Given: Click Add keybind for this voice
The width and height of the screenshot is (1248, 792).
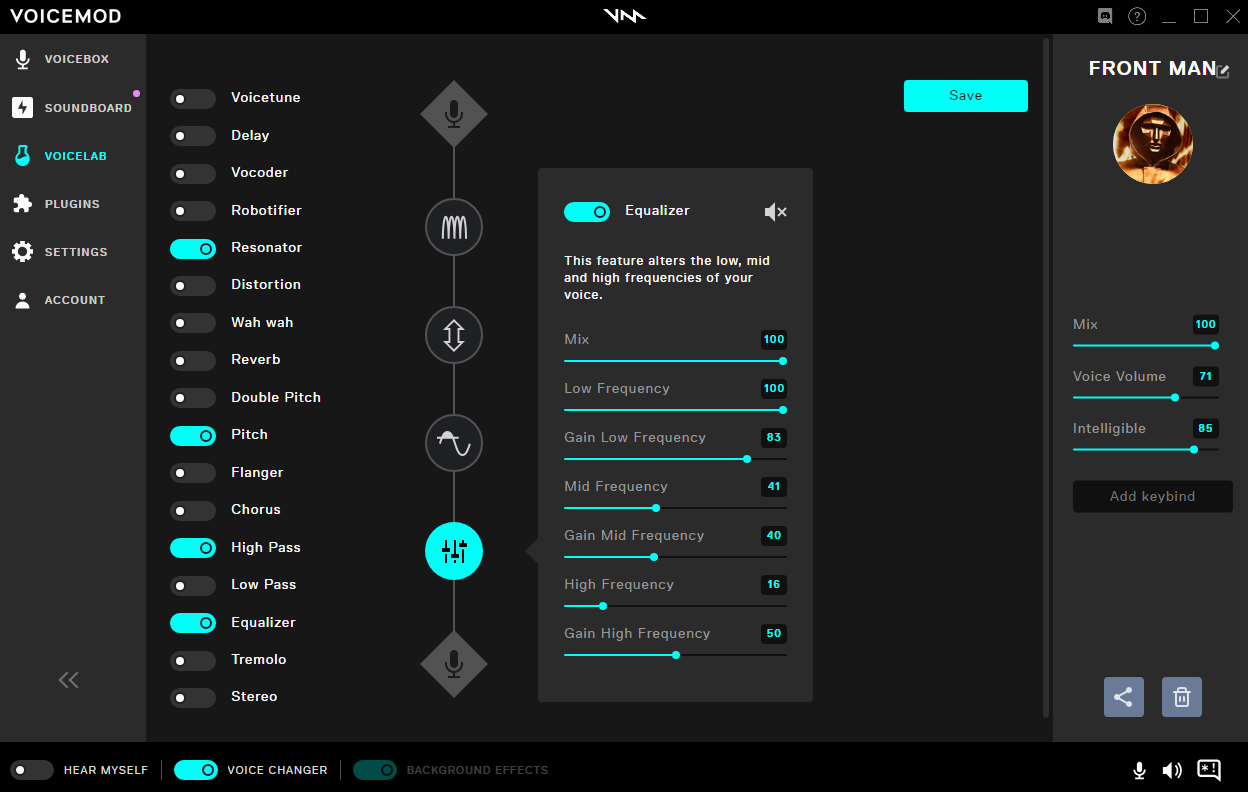Looking at the screenshot, I should click(1152, 496).
